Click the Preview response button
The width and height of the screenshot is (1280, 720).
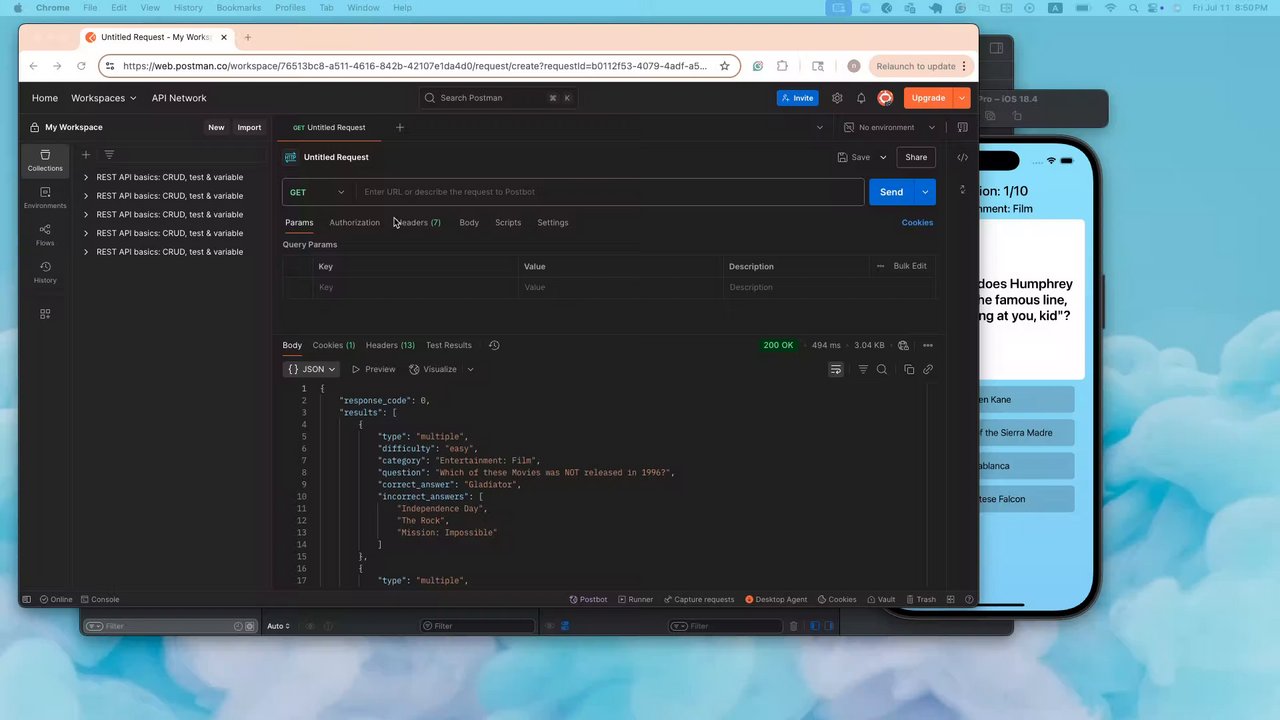(x=373, y=369)
